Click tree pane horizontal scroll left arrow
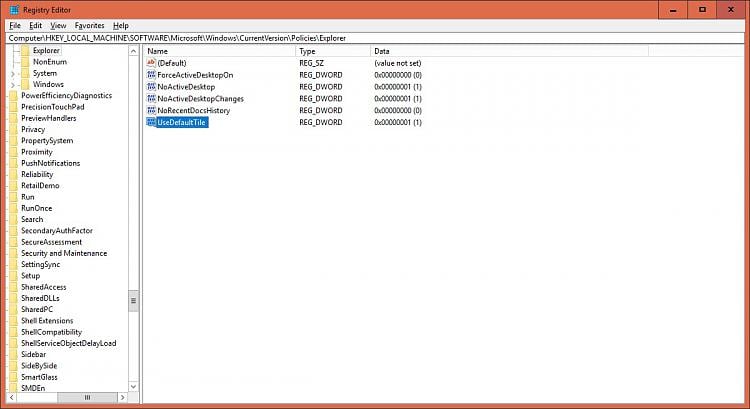Image resolution: width=750 pixels, height=409 pixels. [x=12, y=397]
